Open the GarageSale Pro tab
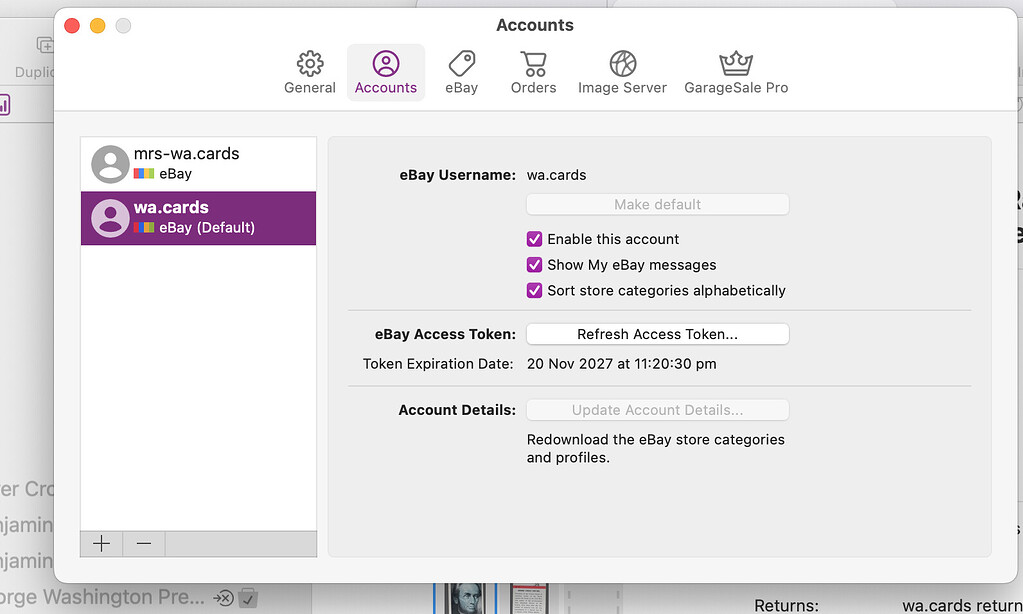The height and width of the screenshot is (614, 1023). pyautogui.click(x=736, y=72)
